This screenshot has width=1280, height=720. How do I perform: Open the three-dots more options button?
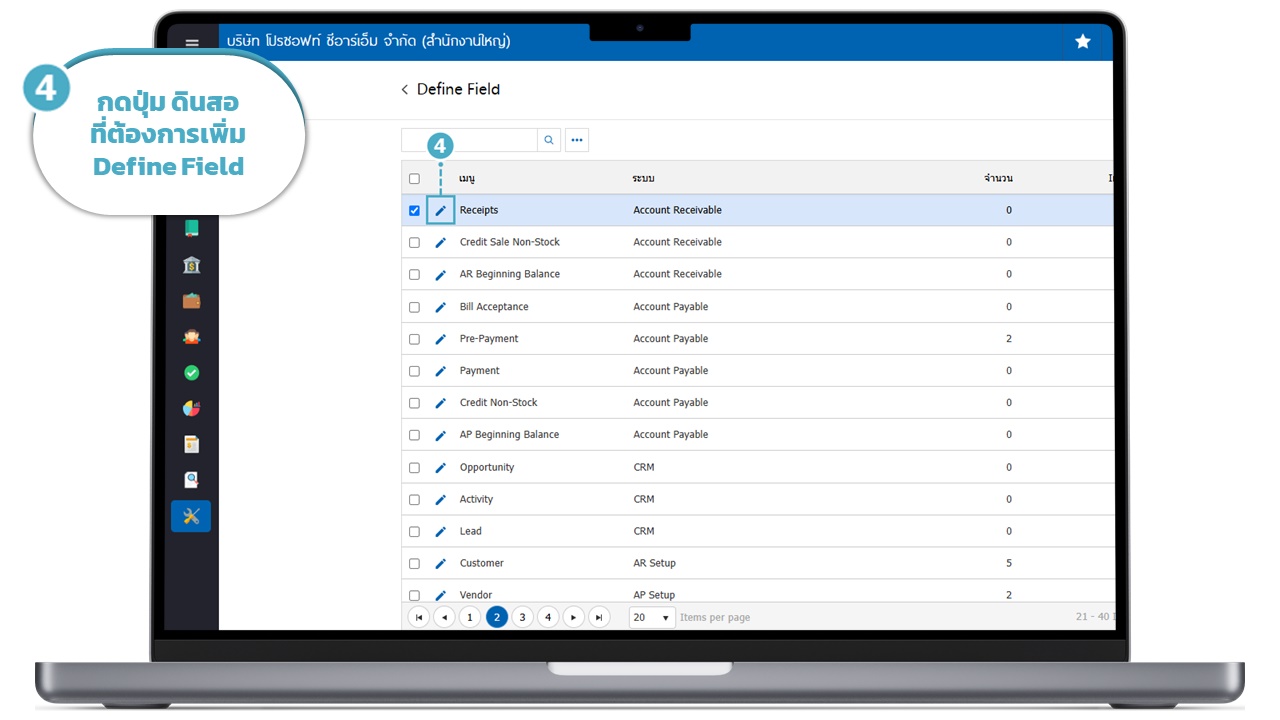[577, 140]
